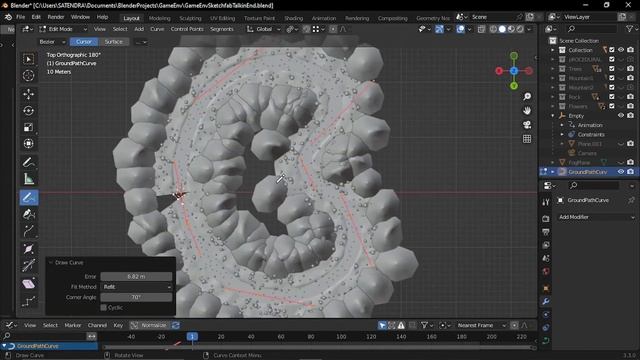Click the pan view hand icon

coord(527,111)
